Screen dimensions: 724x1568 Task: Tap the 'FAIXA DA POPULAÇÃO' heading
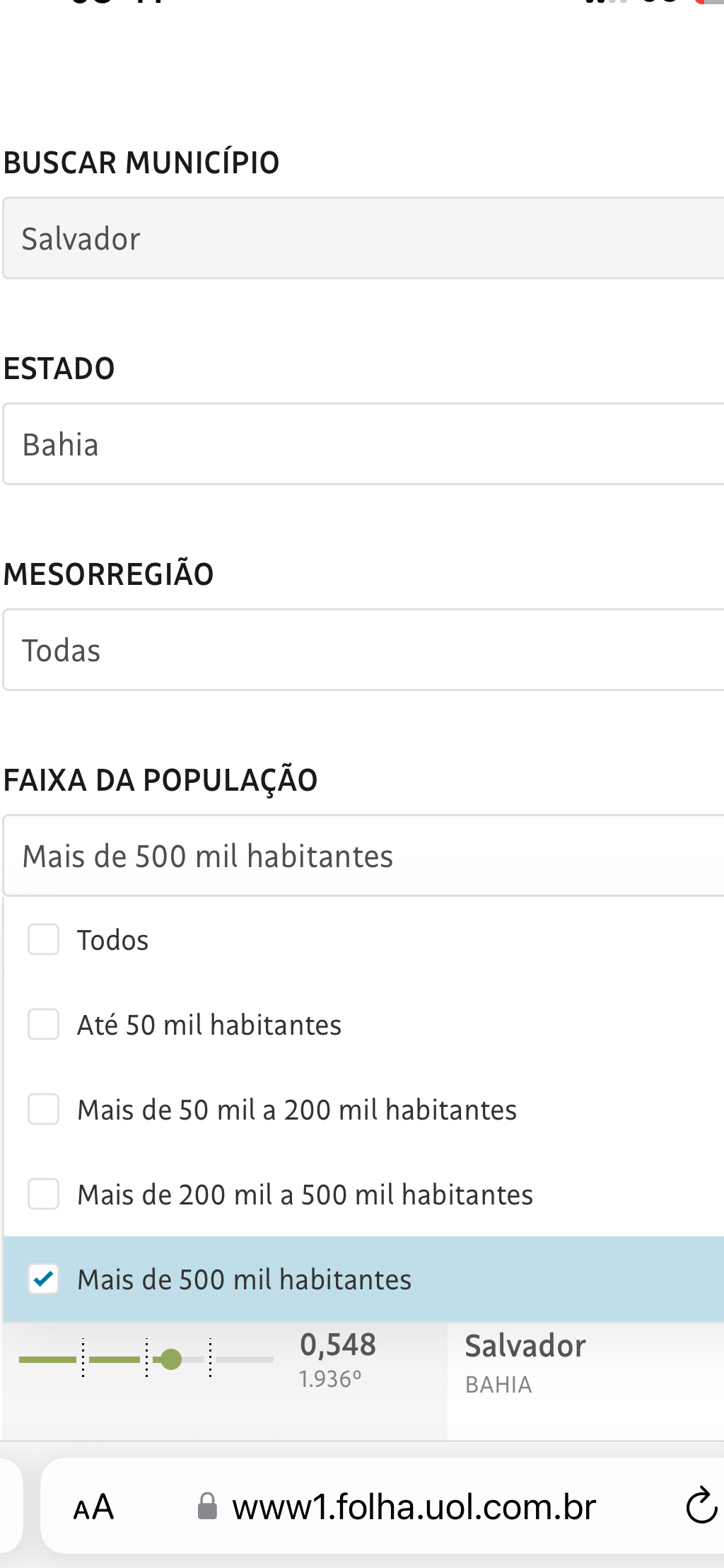[x=160, y=780]
